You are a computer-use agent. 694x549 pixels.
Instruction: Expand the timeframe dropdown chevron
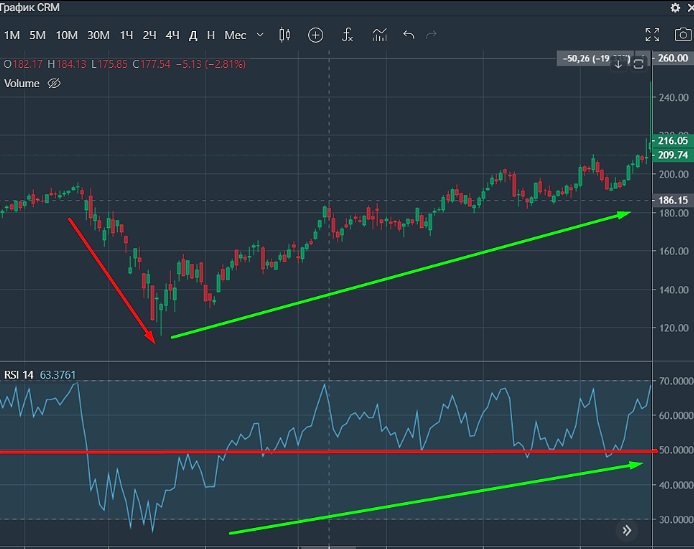[x=260, y=35]
